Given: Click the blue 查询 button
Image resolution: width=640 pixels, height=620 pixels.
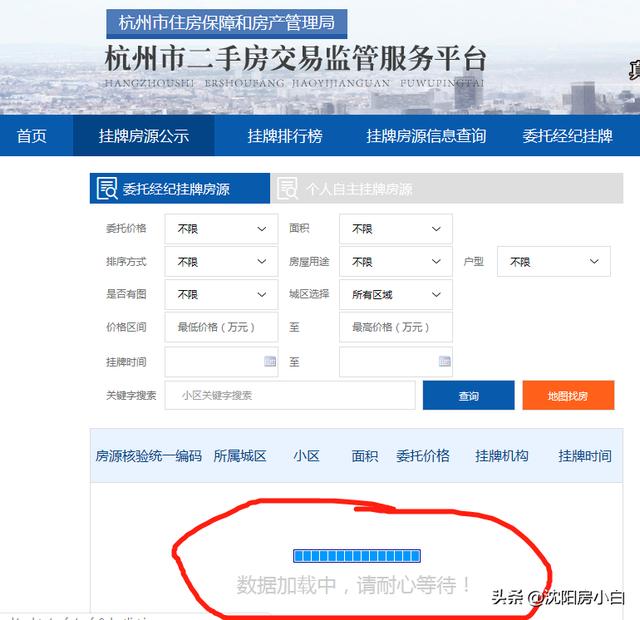Looking at the screenshot, I should coord(468,396).
